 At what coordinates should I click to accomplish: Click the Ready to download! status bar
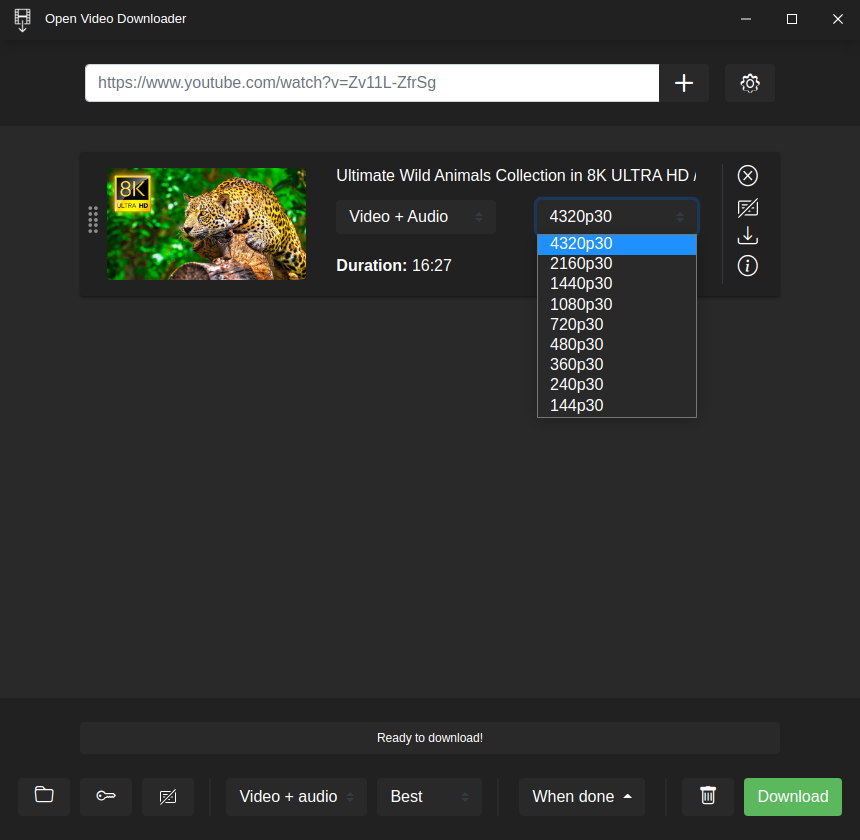pos(430,737)
